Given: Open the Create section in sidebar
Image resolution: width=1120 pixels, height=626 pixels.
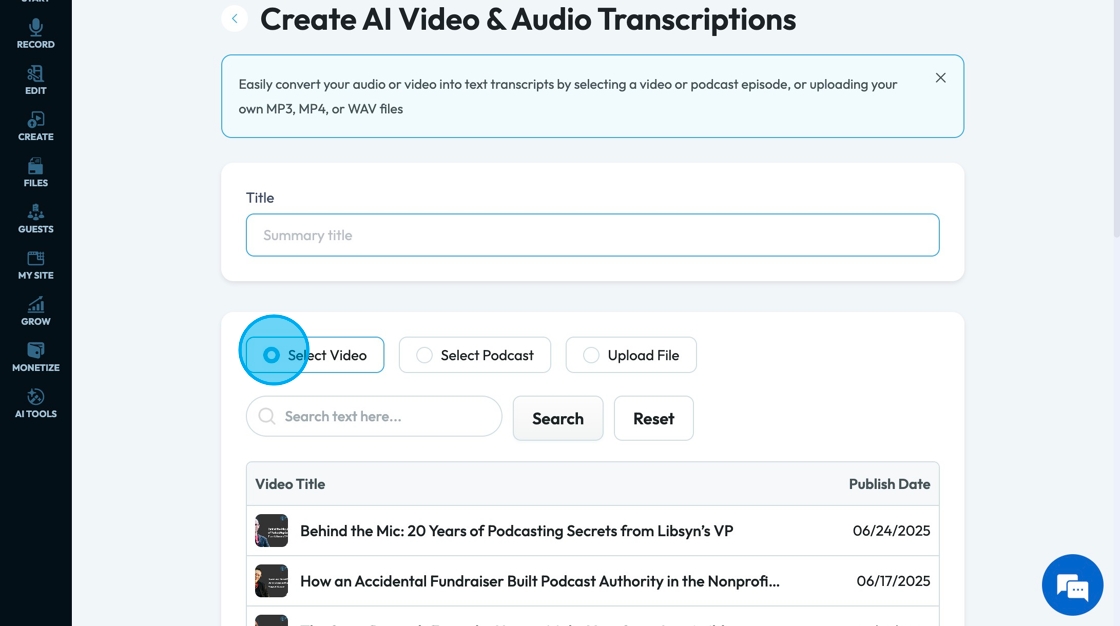Looking at the screenshot, I should 35,126.
